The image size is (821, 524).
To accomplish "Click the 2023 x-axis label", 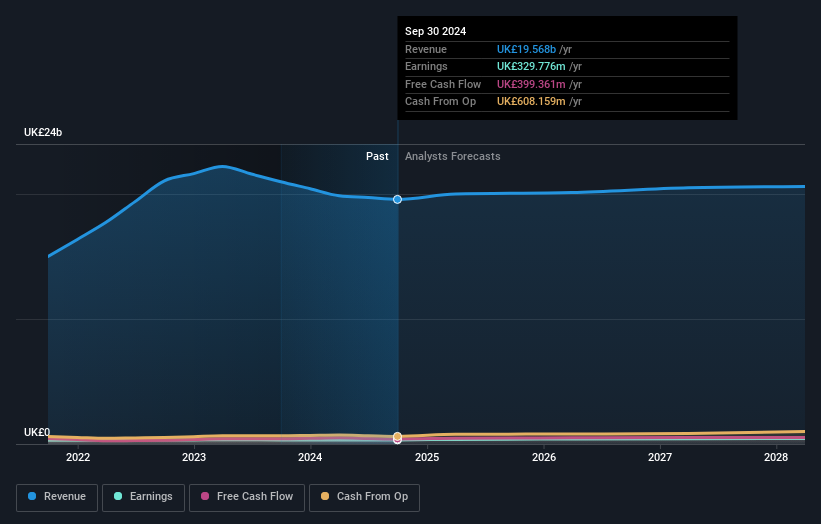I will pyautogui.click(x=194, y=457).
